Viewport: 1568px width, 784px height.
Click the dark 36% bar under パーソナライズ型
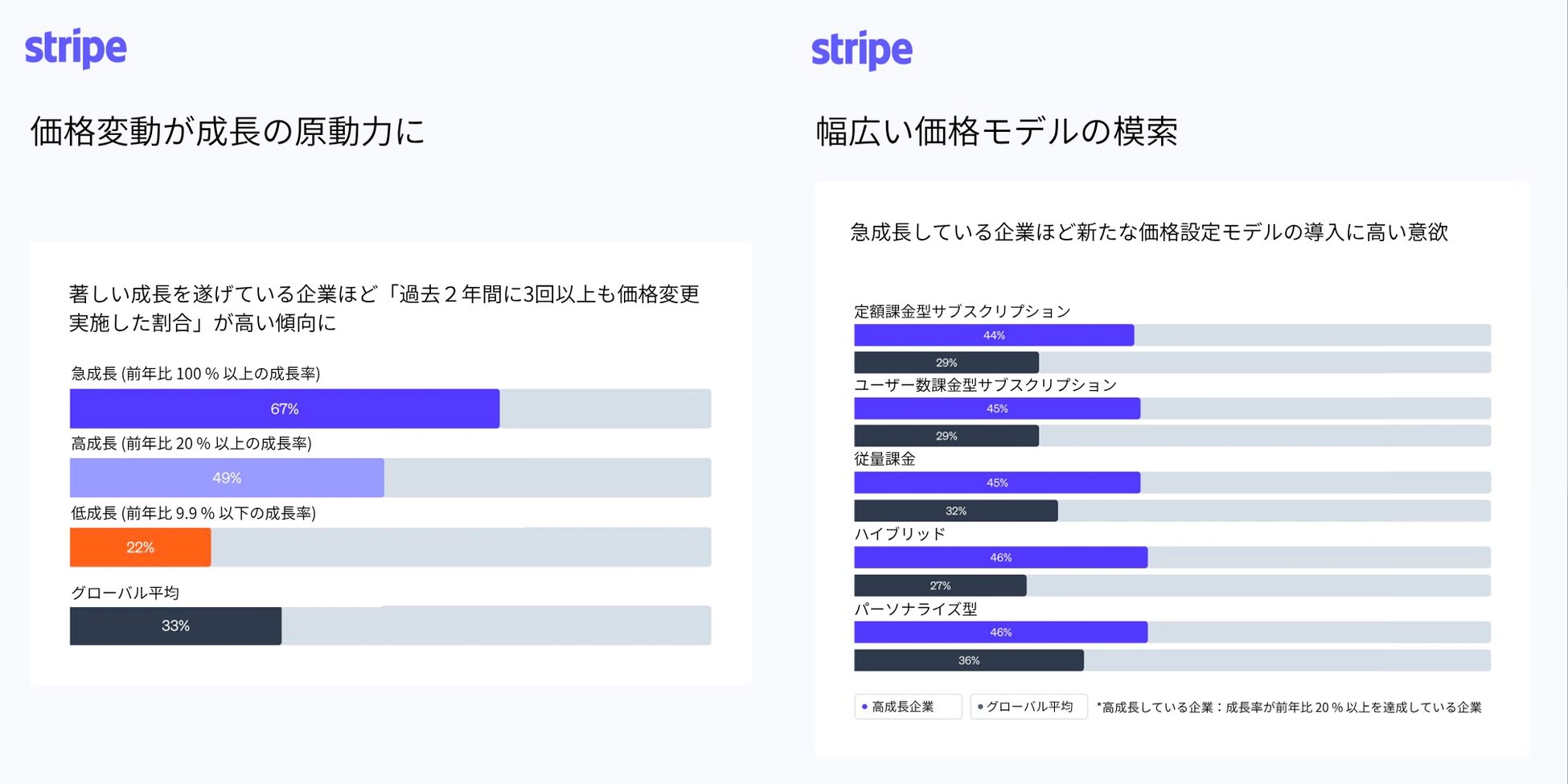968,660
